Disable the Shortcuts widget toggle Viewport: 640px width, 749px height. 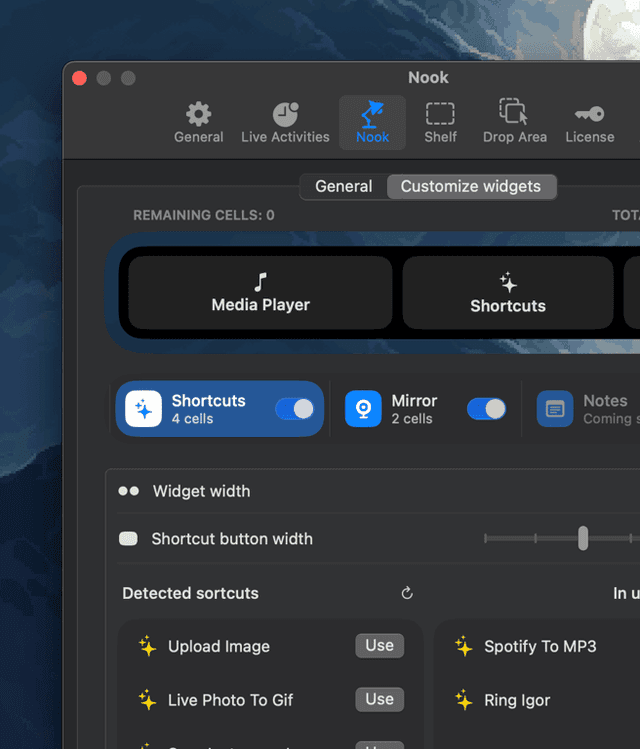click(295, 409)
